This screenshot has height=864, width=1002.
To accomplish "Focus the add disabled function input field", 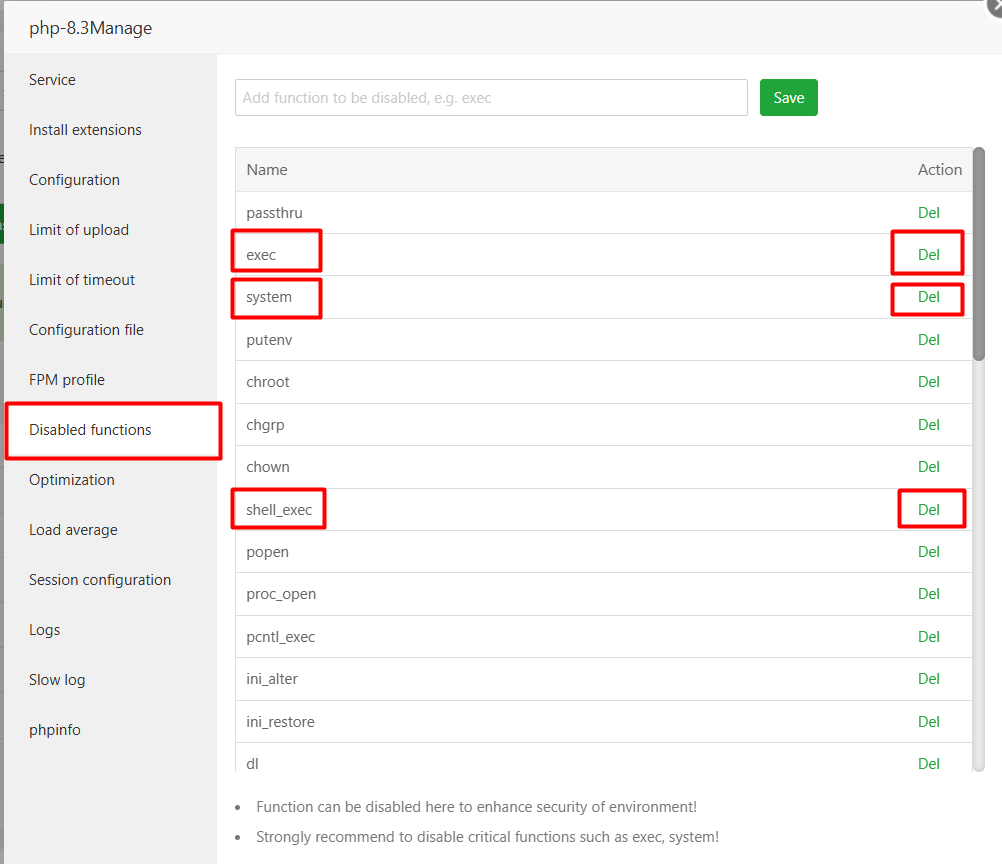I will [491, 98].
